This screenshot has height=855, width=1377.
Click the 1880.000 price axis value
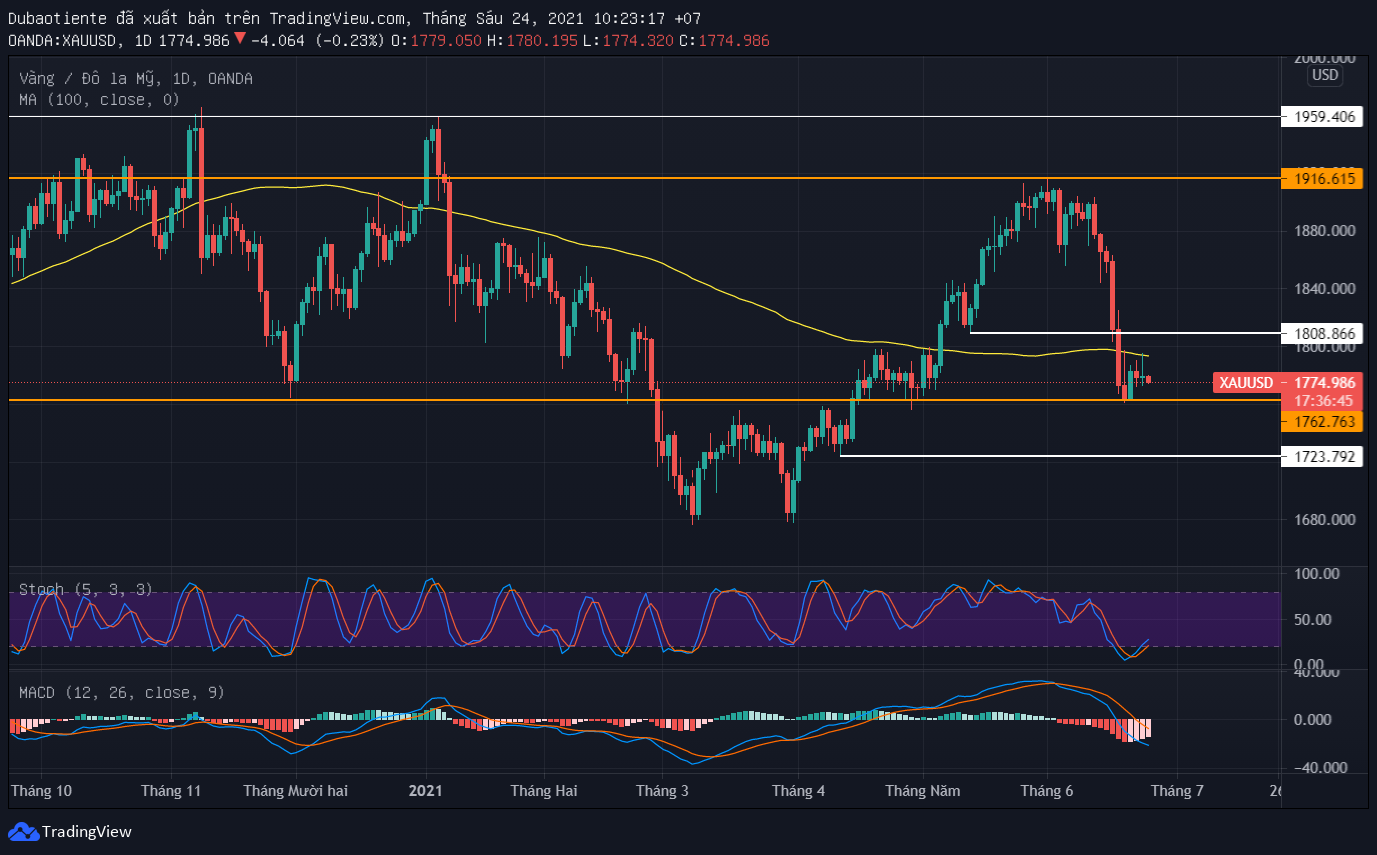[x=1325, y=231]
